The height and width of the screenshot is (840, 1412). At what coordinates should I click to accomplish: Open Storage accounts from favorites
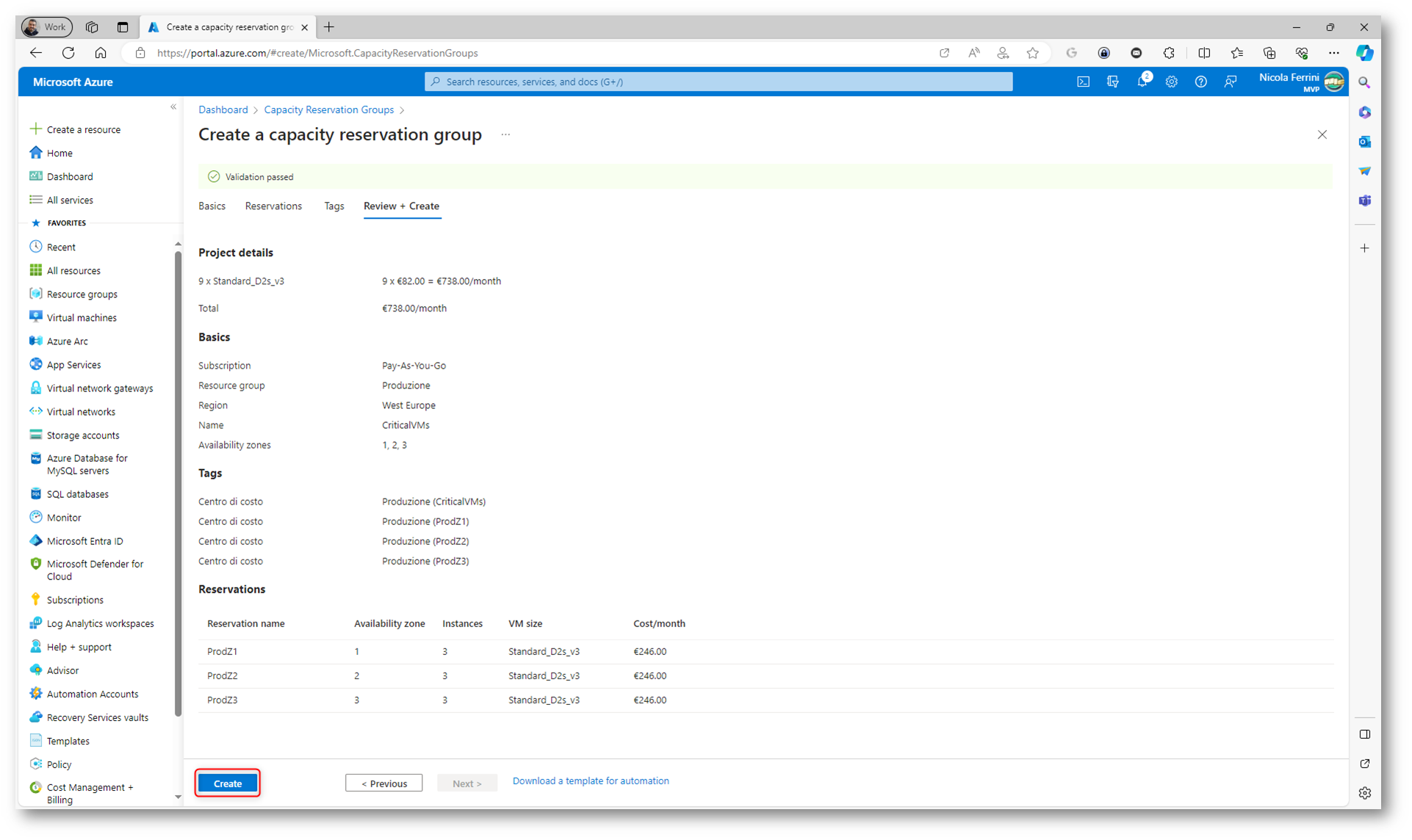(x=74, y=435)
